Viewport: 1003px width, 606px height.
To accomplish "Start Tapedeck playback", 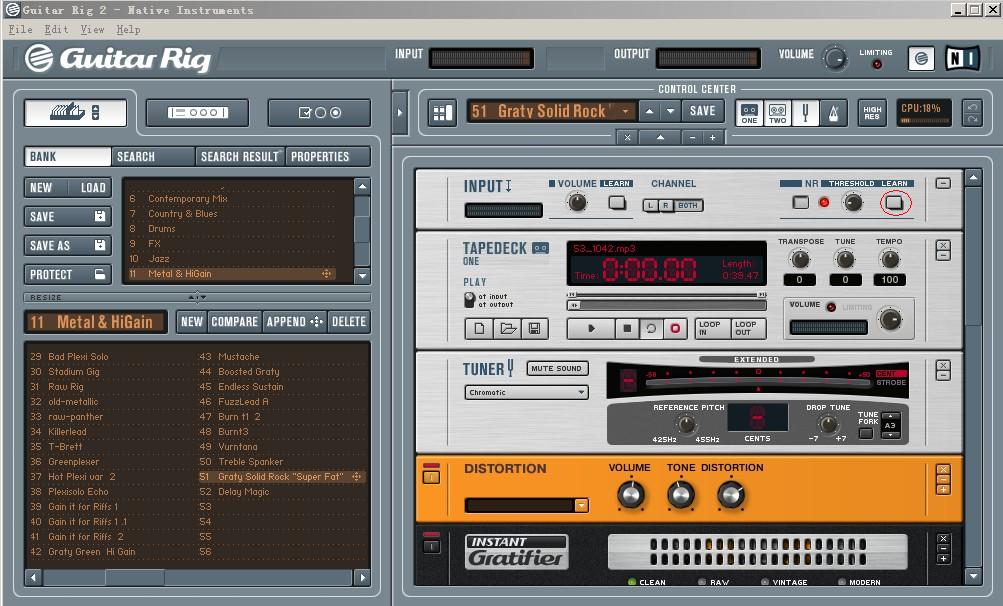I will [591, 328].
